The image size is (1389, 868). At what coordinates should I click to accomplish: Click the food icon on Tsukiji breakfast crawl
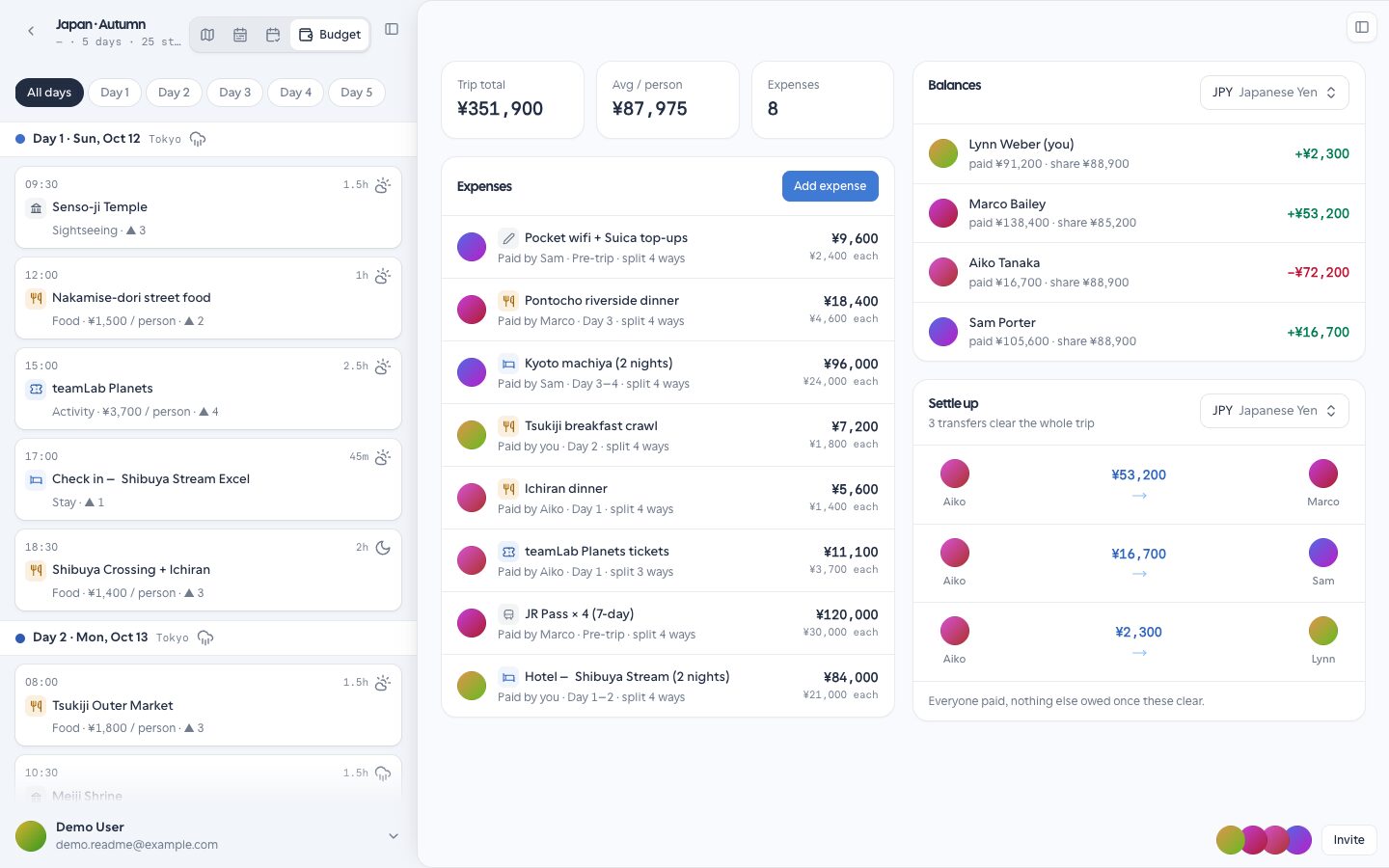click(x=508, y=426)
